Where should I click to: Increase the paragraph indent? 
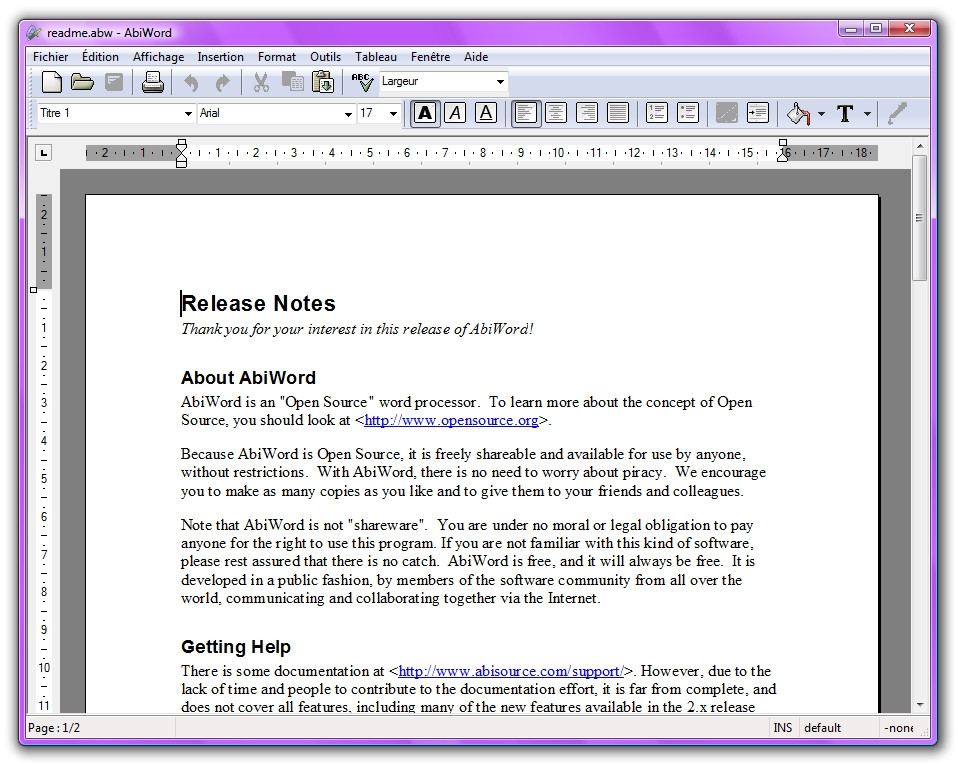coord(758,113)
